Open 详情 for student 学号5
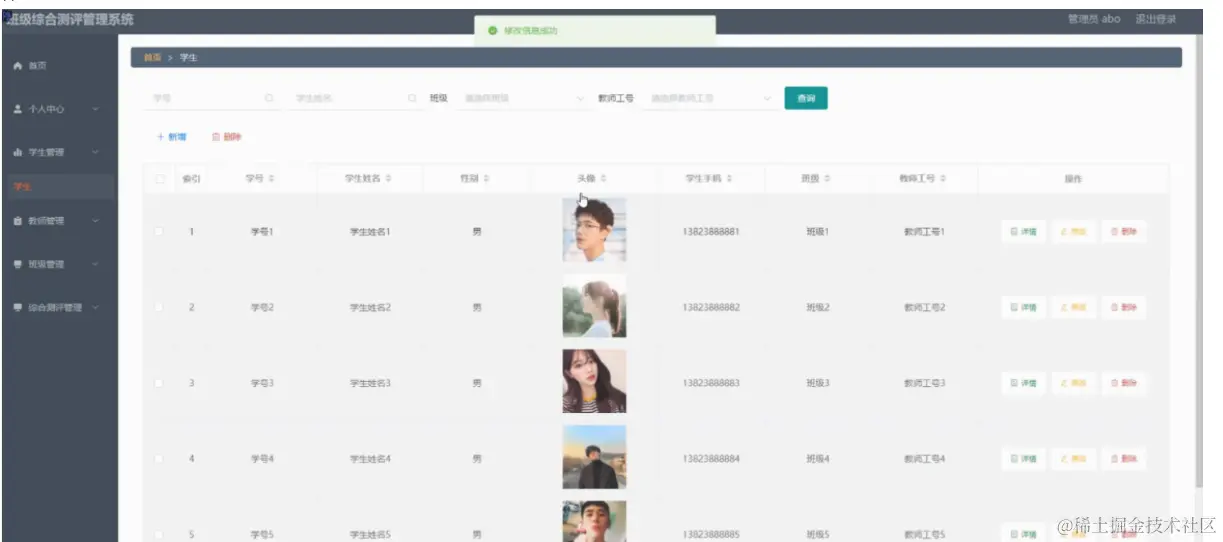The width and height of the screenshot is (1223, 542). click(x=1023, y=533)
